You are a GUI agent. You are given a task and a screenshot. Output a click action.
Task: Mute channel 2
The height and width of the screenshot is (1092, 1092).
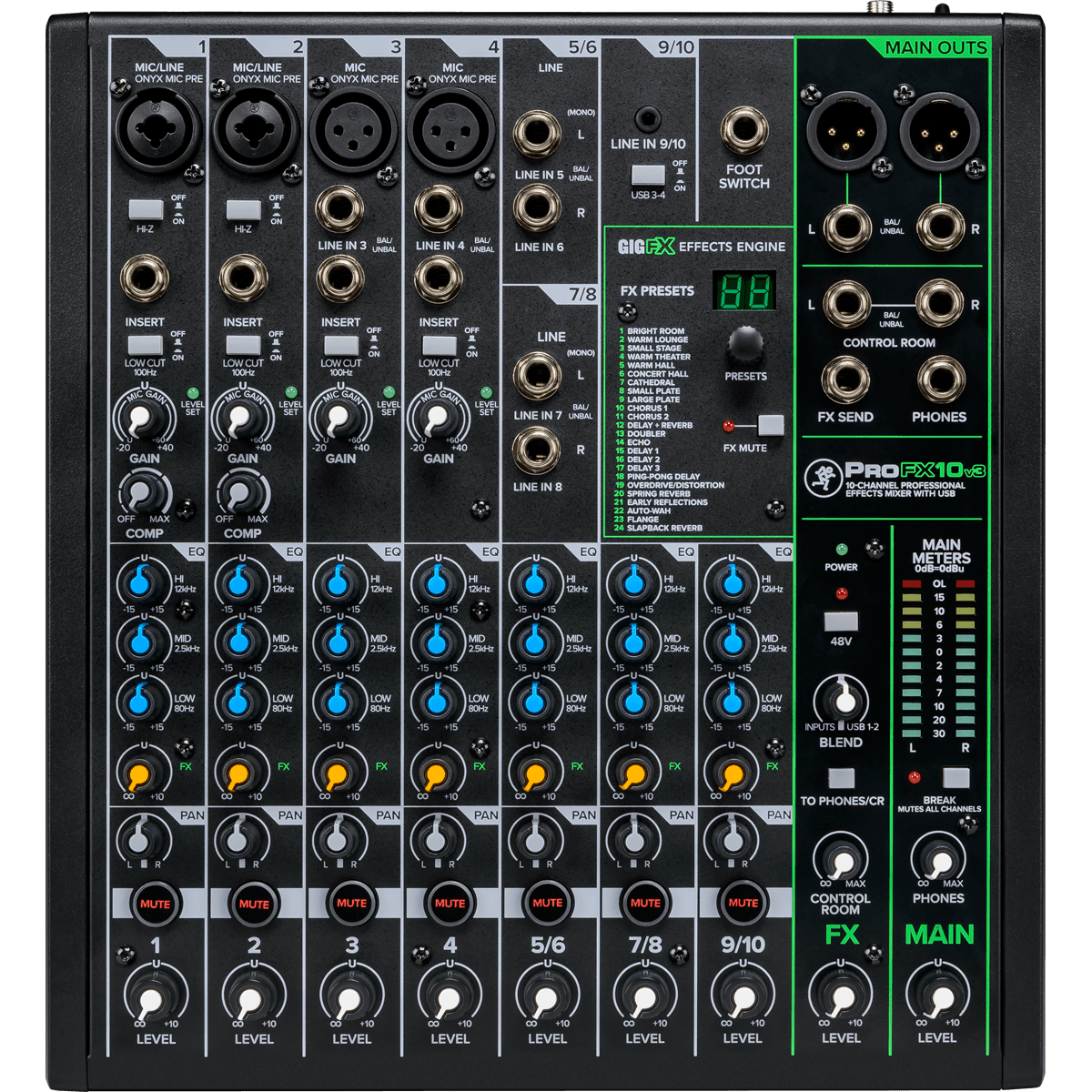[x=253, y=904]
